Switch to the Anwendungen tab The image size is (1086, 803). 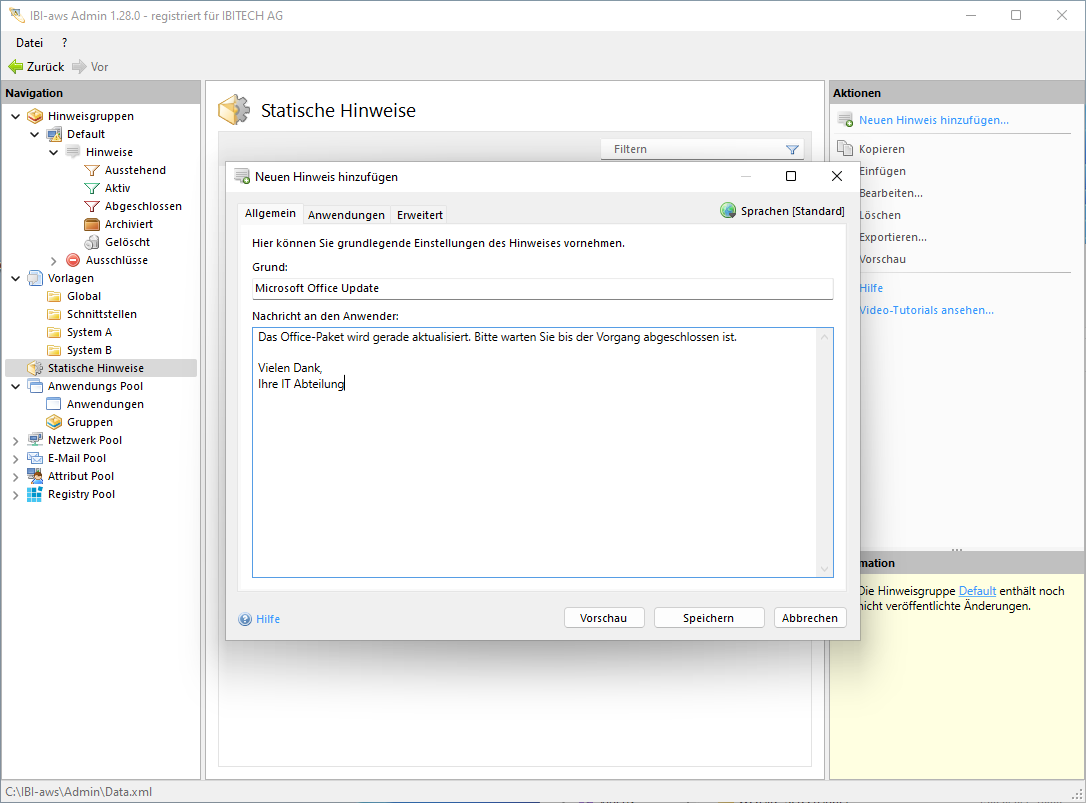point(346,215)
